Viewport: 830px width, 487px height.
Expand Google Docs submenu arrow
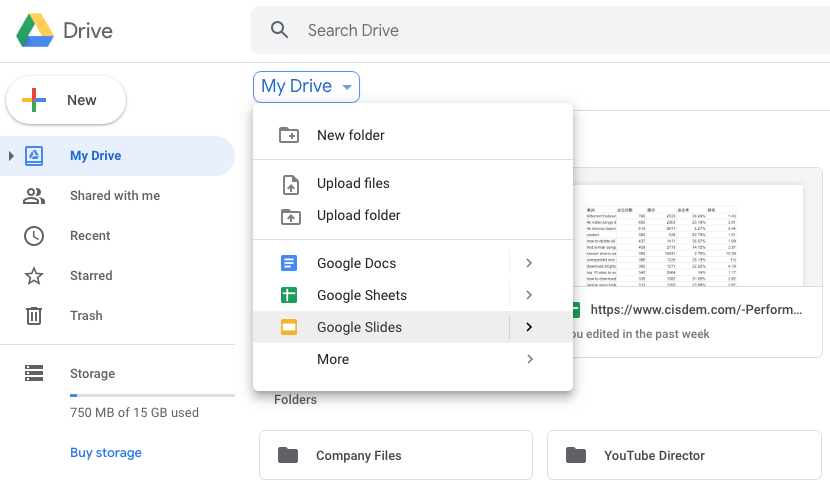[x=529, y=263]
